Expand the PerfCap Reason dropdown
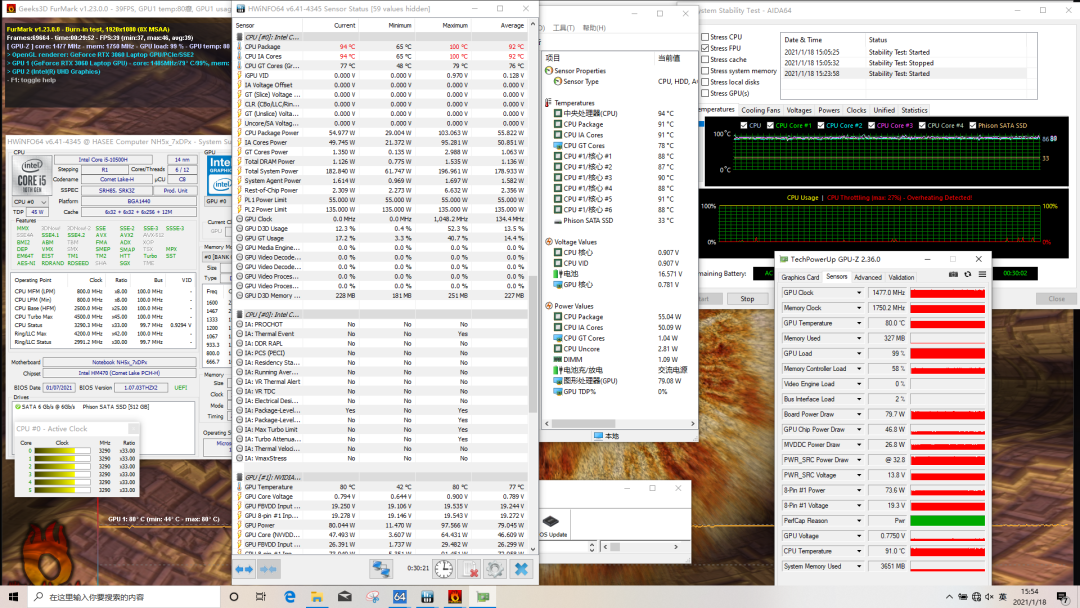The width and height of the screenshot is (1080, 608). coord(859,520)
